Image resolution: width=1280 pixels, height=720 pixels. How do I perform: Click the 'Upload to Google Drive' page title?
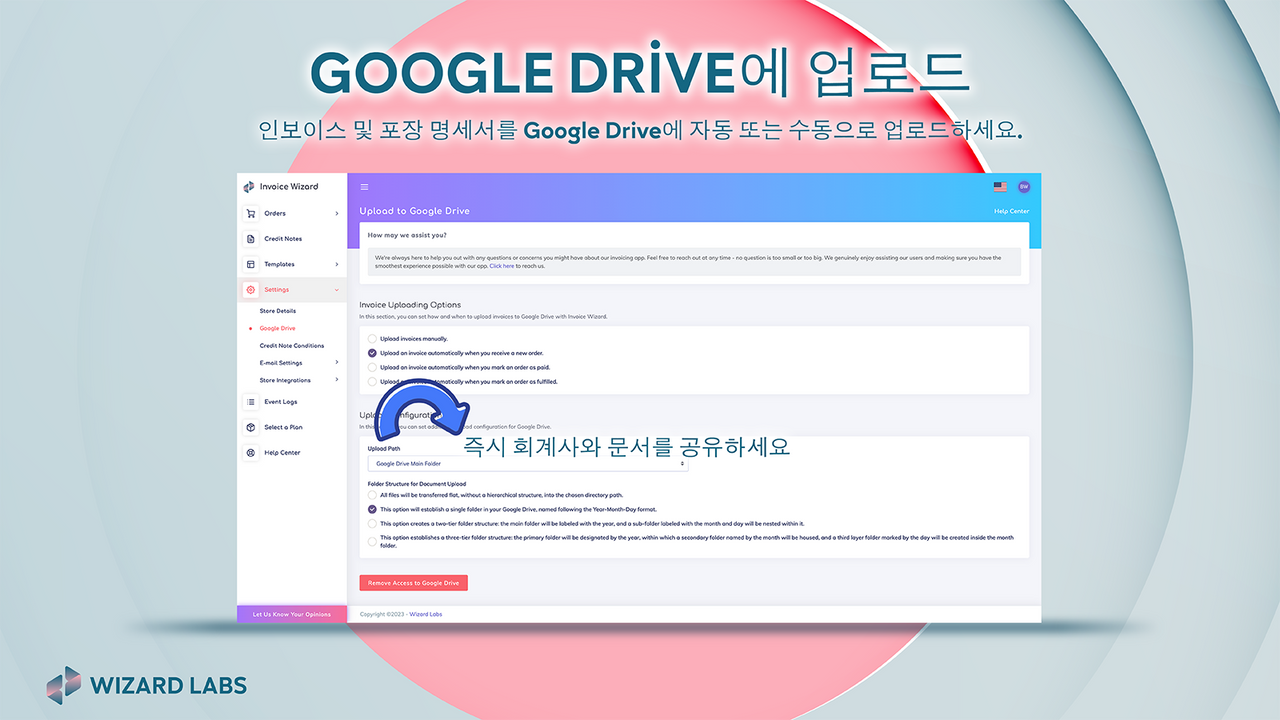click(x=414, y=211)
